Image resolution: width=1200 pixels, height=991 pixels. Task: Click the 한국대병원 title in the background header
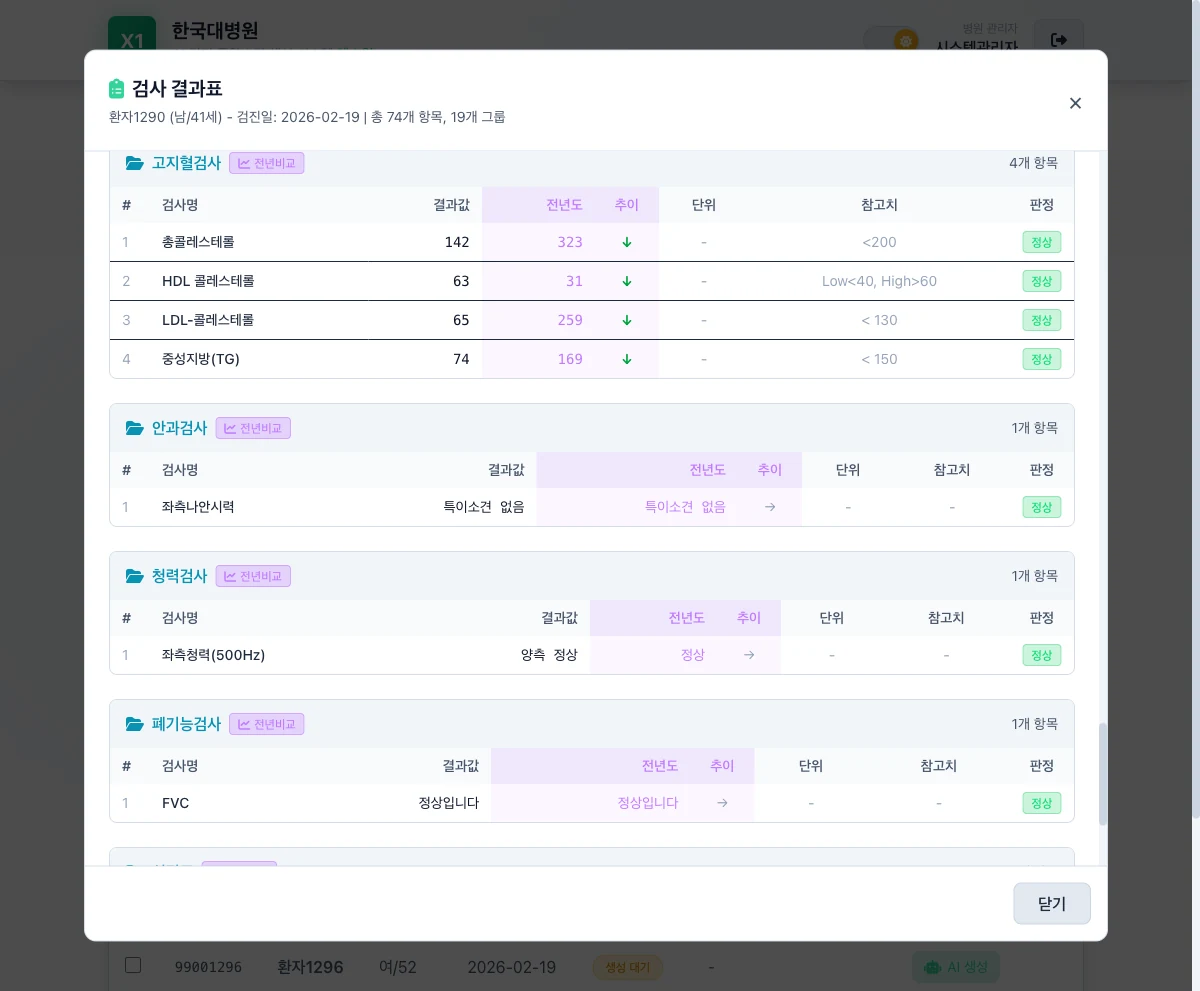click(215, 31)
